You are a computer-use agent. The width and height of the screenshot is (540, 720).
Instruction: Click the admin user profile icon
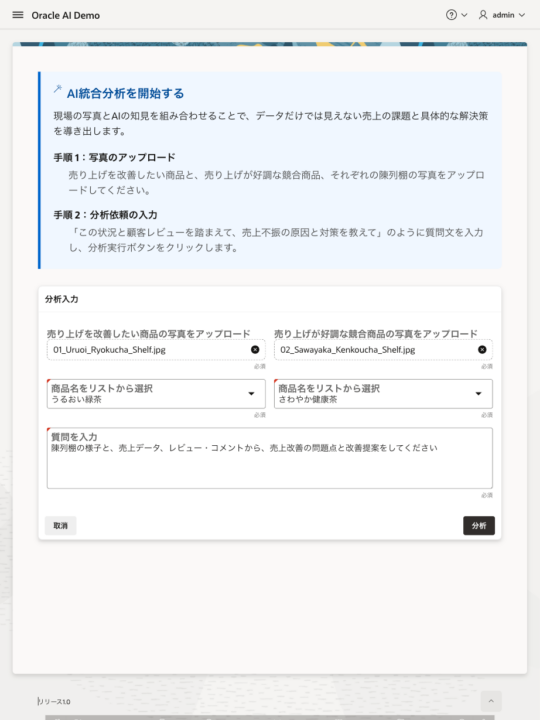[x=483, y=15]
